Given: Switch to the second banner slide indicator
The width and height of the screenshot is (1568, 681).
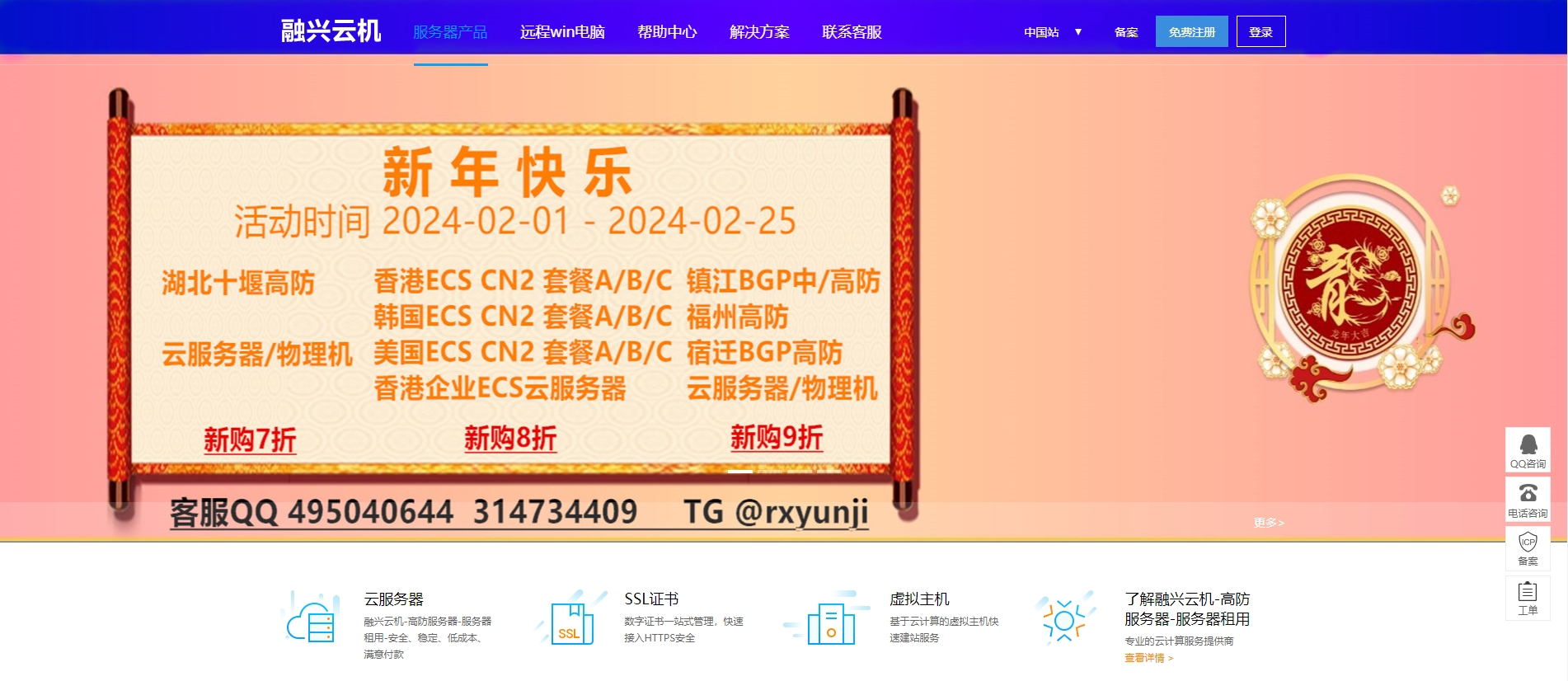Looking at the screenshot, I should click(769, 471).
